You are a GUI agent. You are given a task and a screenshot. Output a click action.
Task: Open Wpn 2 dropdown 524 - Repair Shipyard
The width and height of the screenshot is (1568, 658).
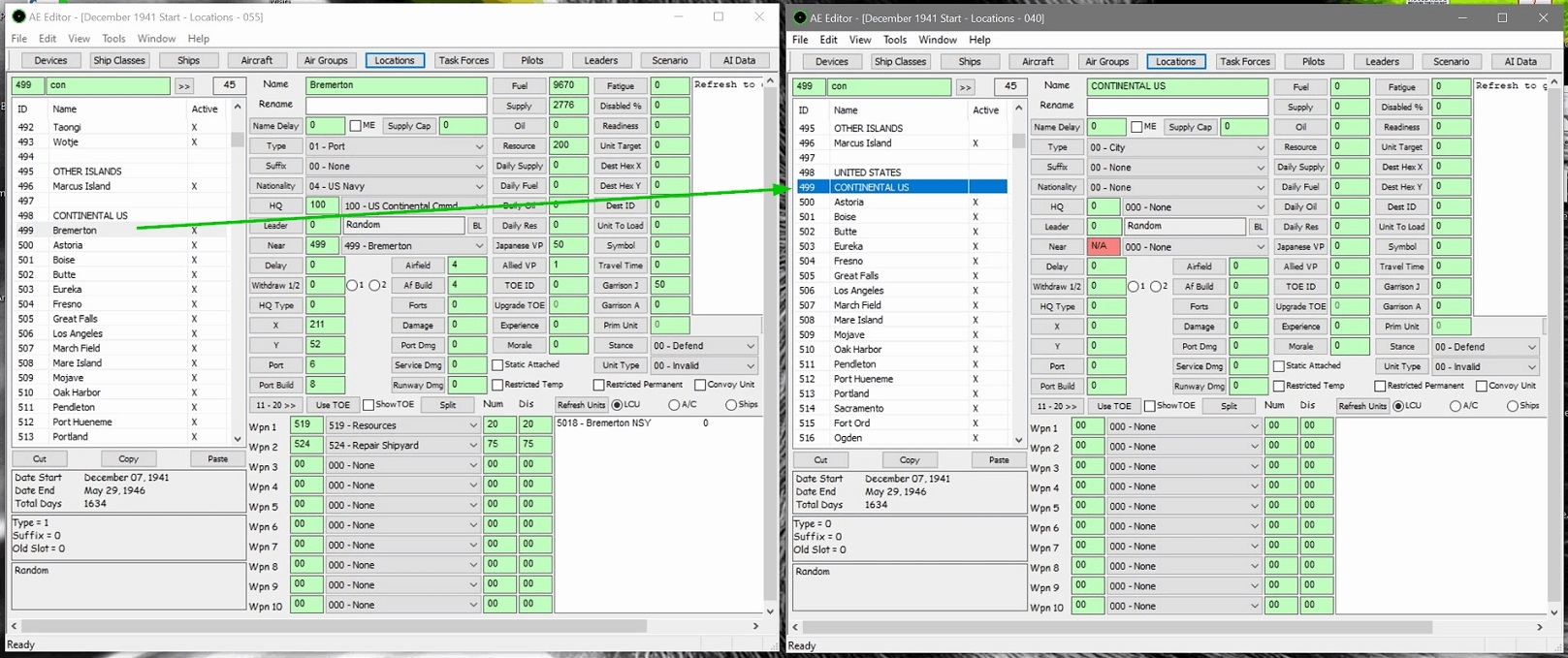tap(402, 445)
